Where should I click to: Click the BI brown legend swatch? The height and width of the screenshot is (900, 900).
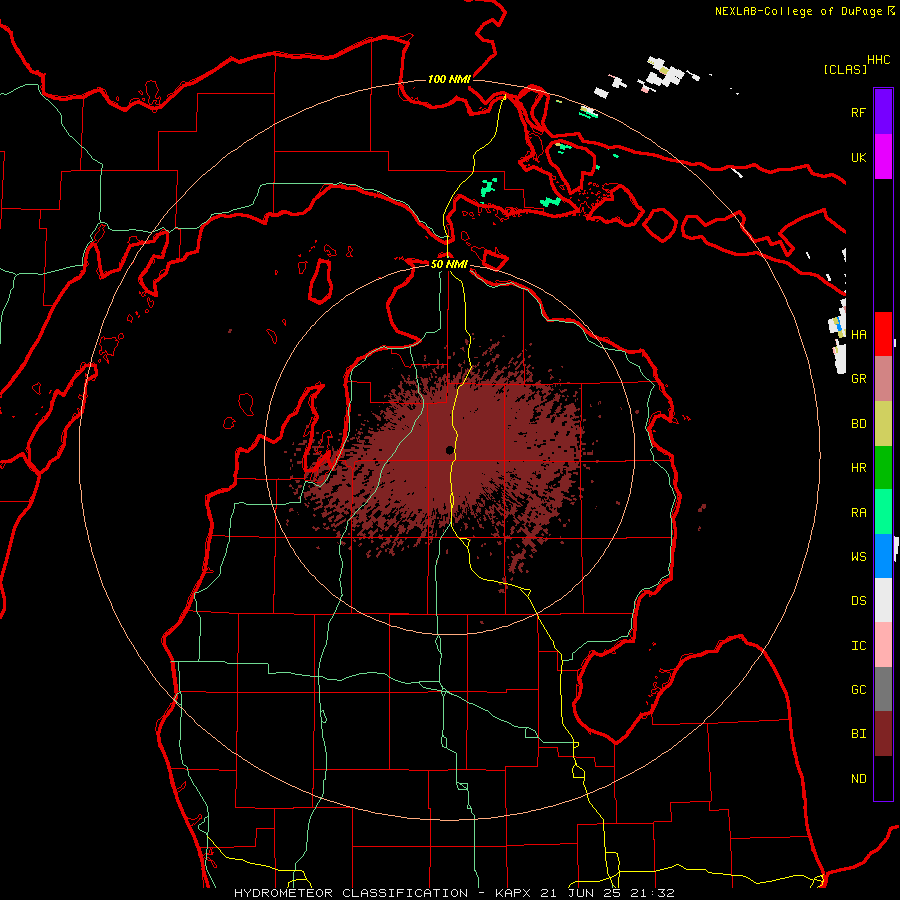coord(883,734)
